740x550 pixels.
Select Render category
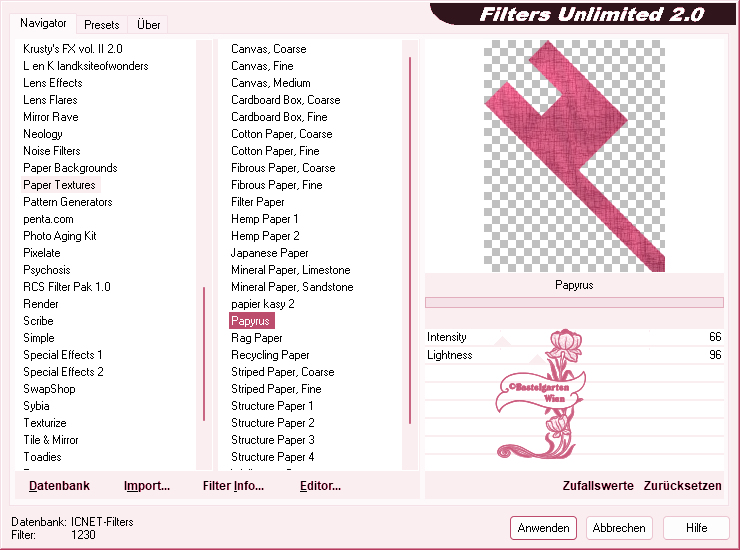[41, 304]
